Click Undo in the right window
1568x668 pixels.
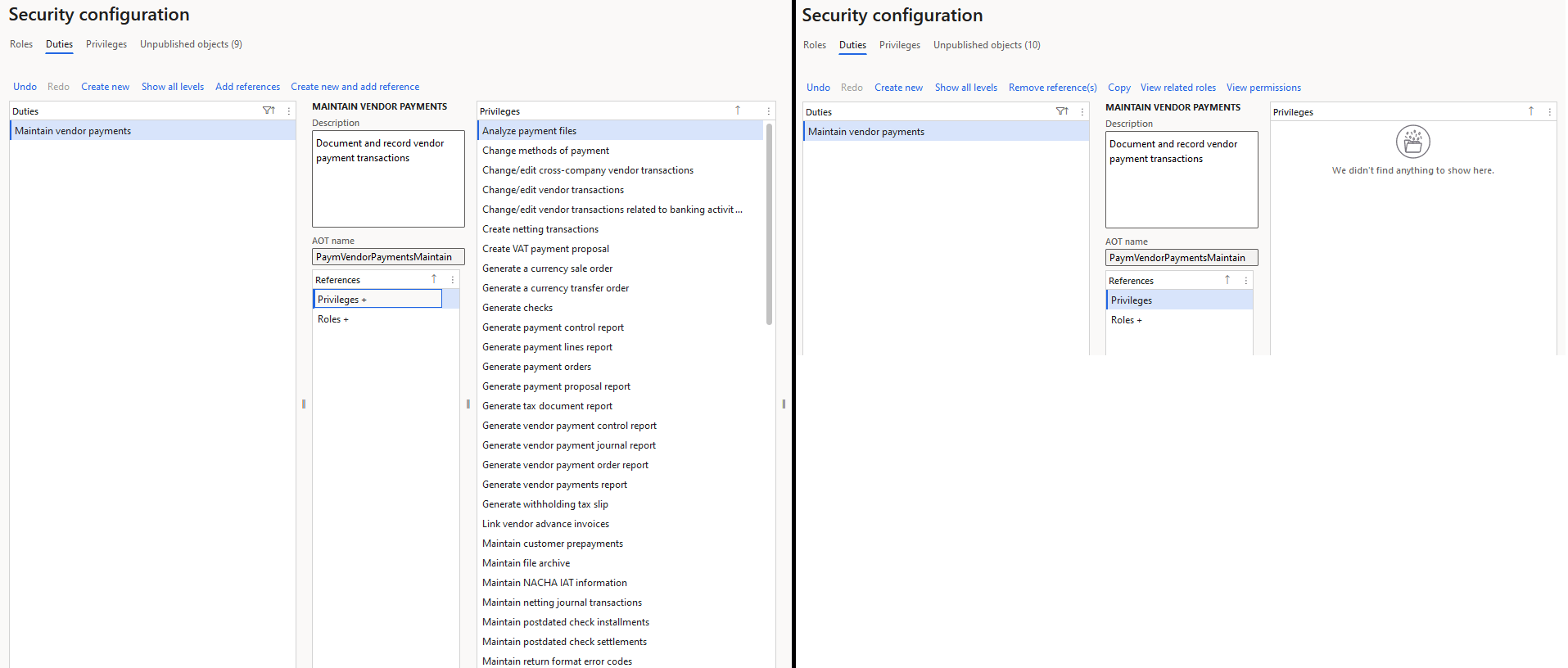(x=818, y=88)
